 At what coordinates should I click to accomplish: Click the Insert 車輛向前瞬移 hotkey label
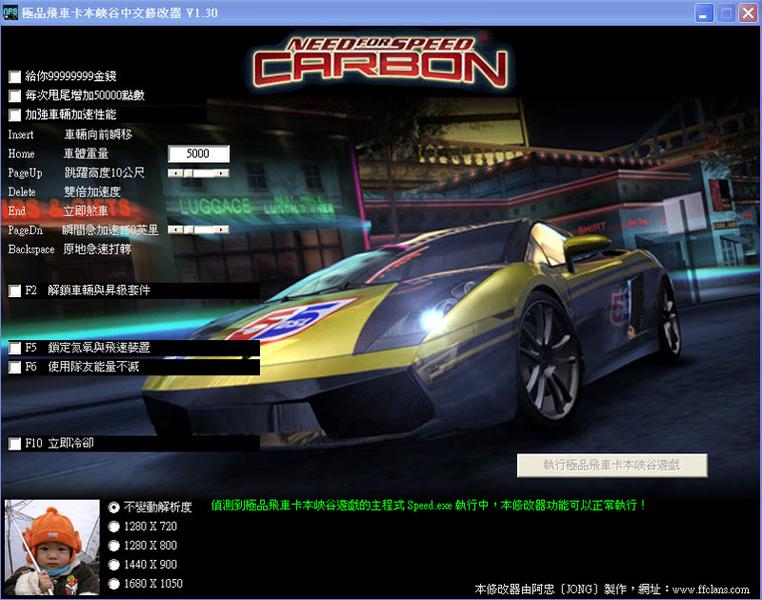tap(70, 135)
